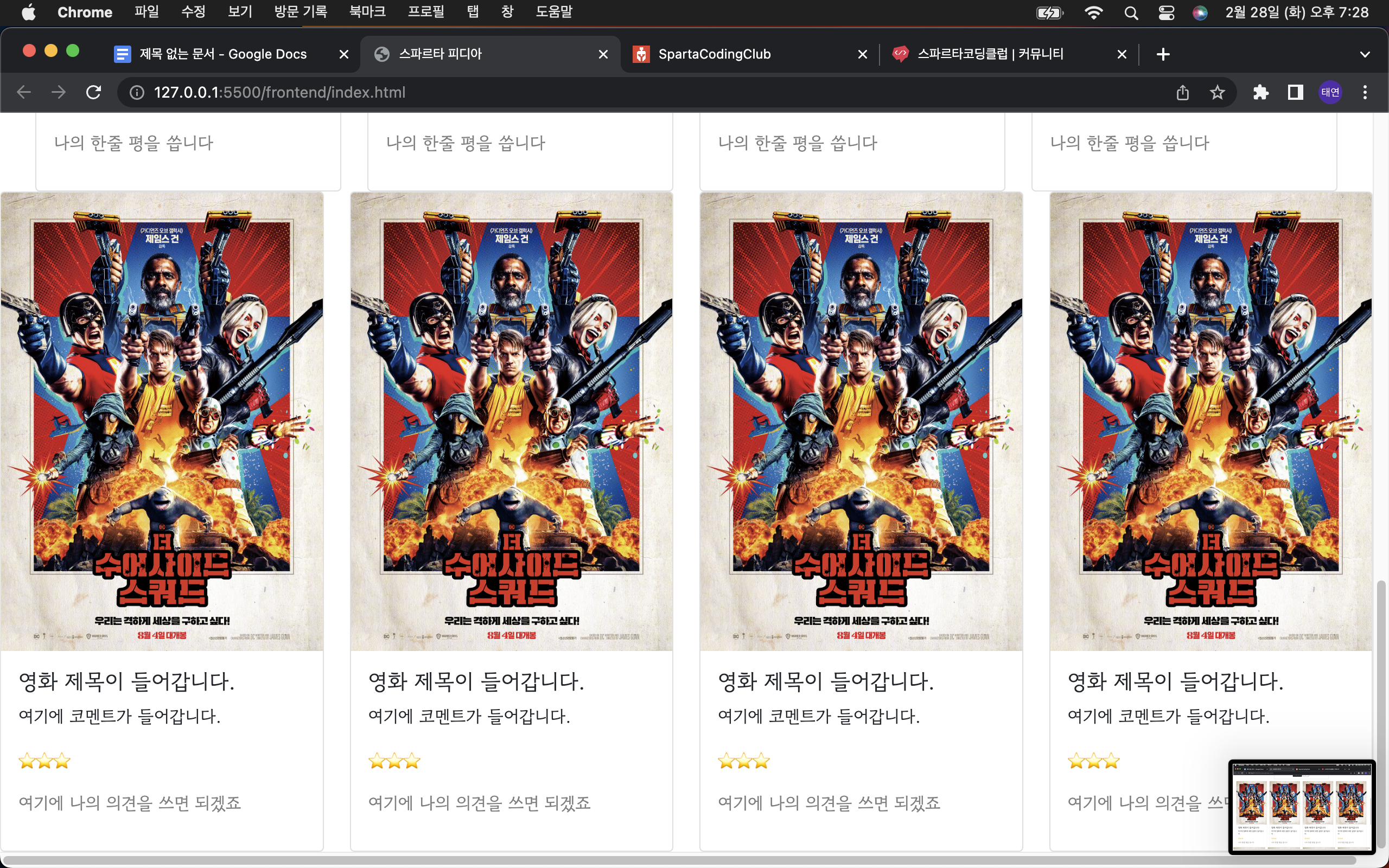Image resolution: width=1389 pixels, height=868 pixels.
Task: Close the SpartaCodingClub tab
Action: click(862, 54)
